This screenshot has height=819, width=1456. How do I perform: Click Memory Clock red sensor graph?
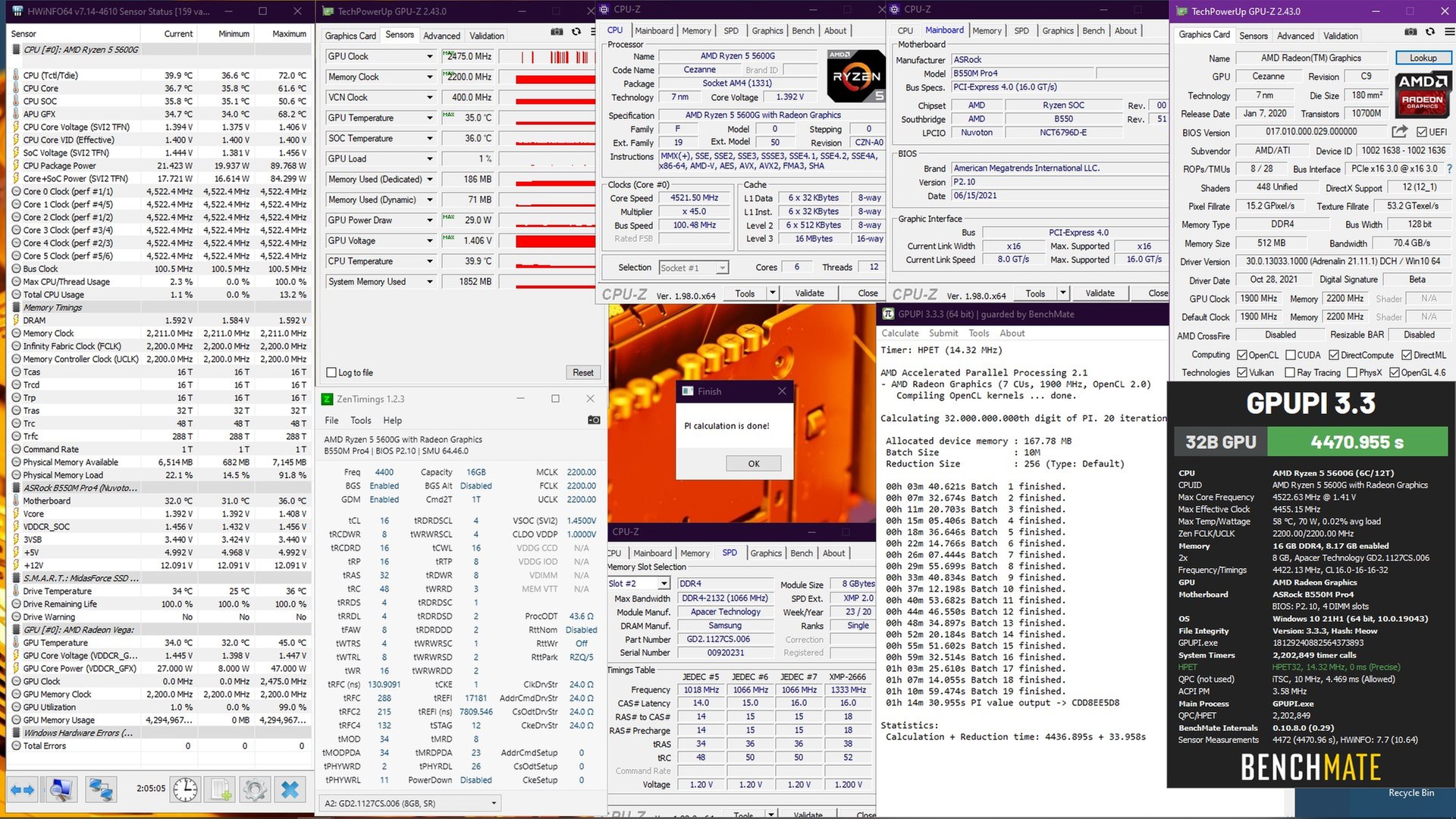pyautogui.click(x=555, y=77)
